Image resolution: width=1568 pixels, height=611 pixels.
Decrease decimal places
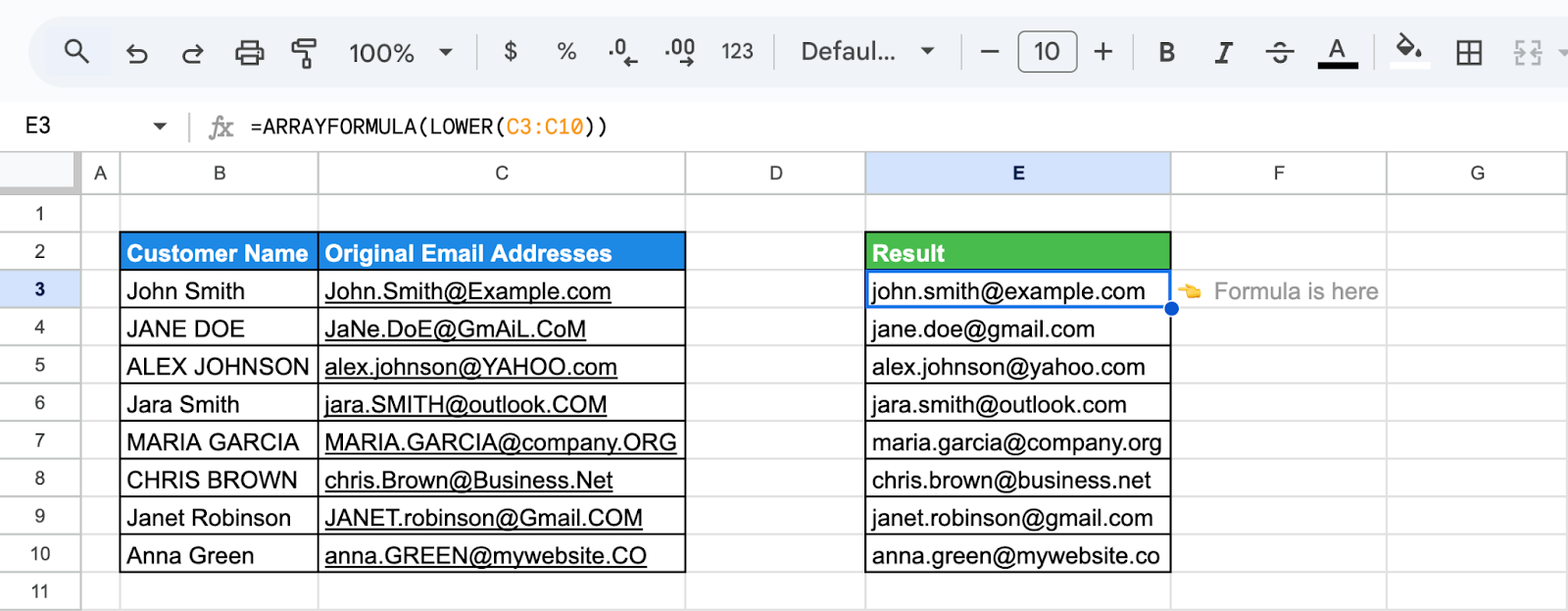(622, 51)
